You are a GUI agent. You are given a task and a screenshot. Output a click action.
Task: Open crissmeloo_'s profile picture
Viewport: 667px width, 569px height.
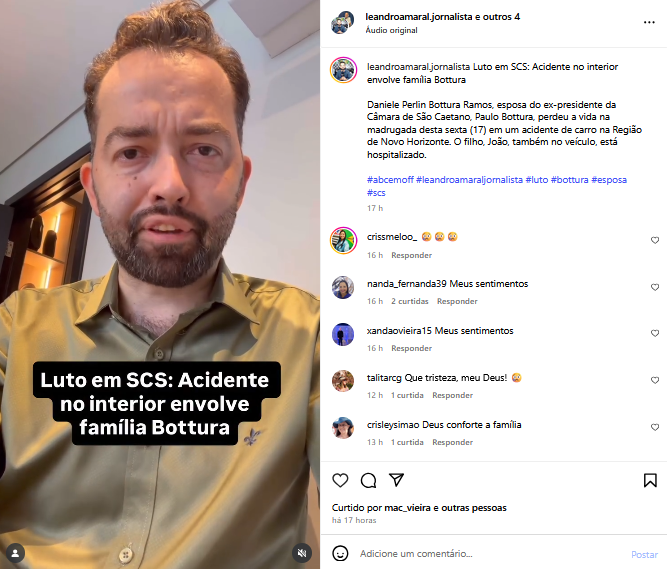click(343, 240)
